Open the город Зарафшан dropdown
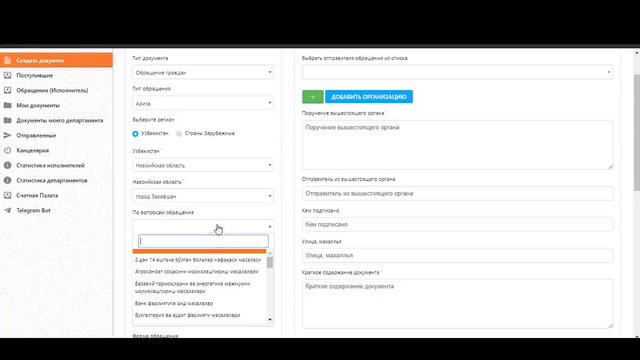640x360 pixels. coord(203,196)
